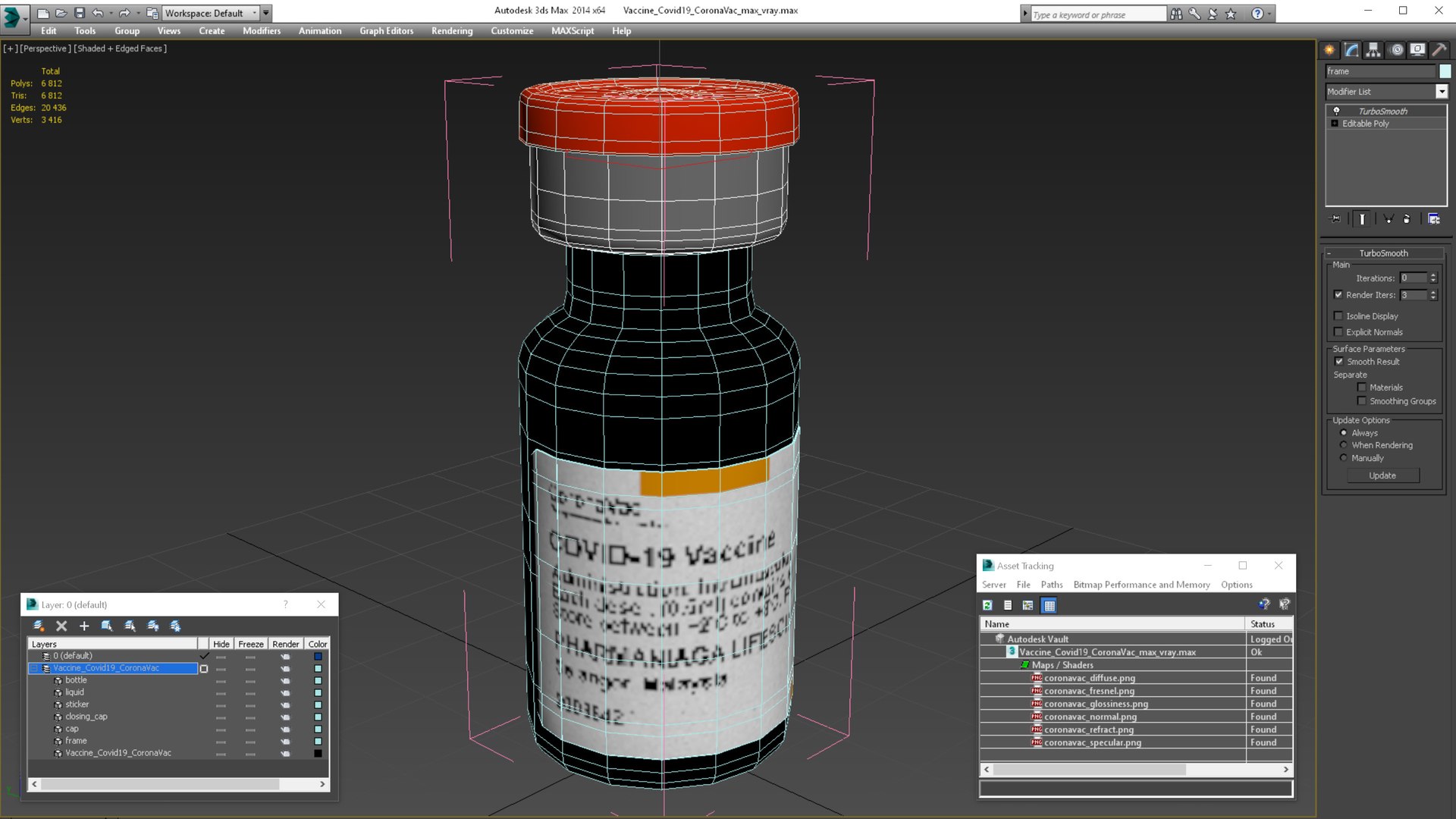Click the 0 (default) layer color swatch
Screen dimensions: 1456x819
coord(318,656)
